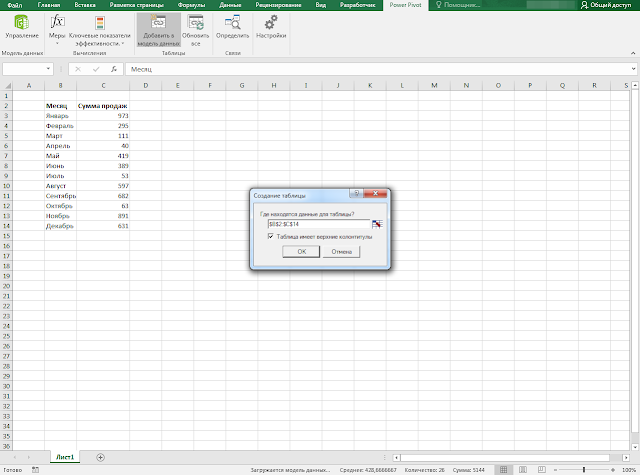Screen dimensions: 640x475
Task: Click the horizontal scrollbar track
Action: [x=505, y=457]
